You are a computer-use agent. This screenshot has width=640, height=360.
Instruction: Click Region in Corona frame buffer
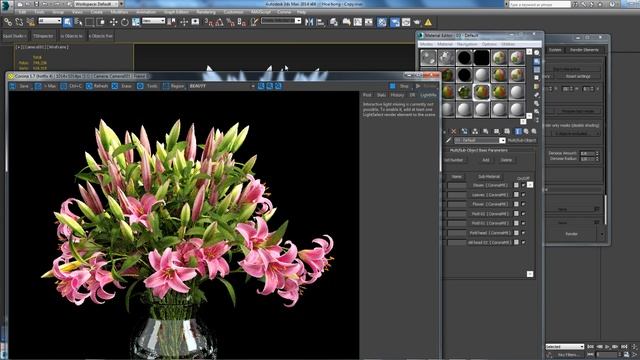coord(173,86)
